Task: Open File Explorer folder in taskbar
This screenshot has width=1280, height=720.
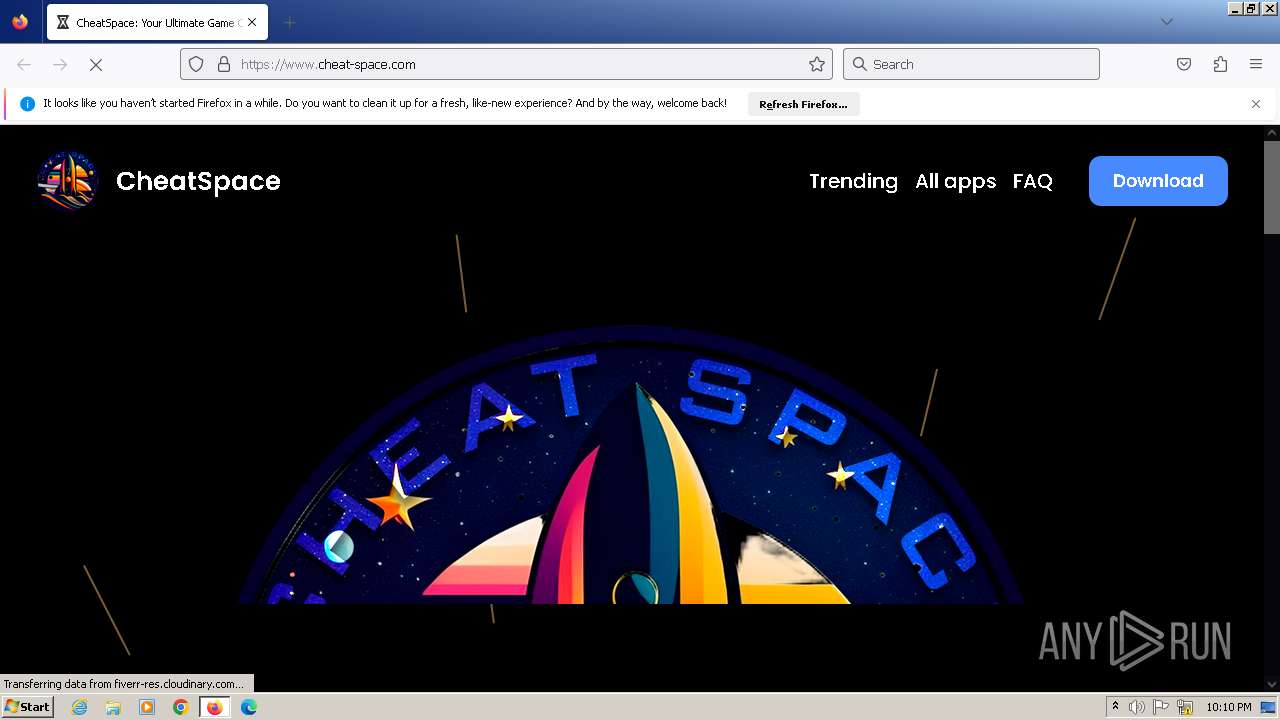Action: pyautogui.click(x=113, y=707)
